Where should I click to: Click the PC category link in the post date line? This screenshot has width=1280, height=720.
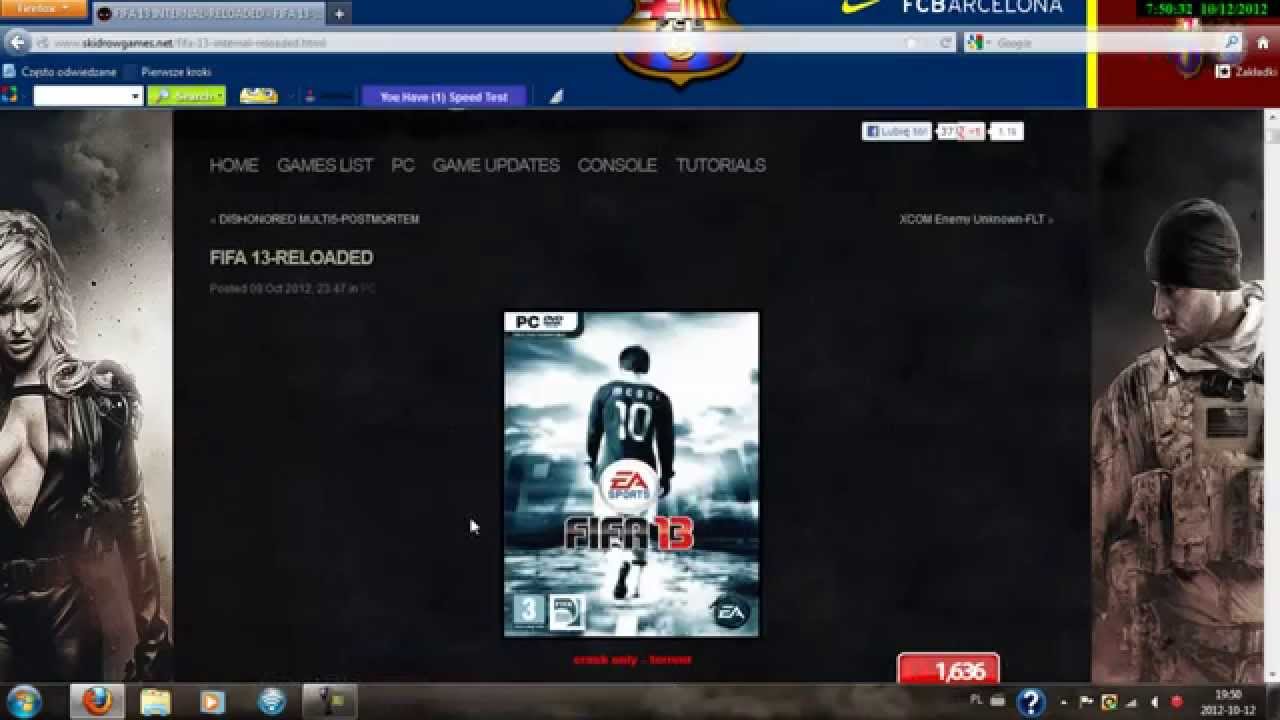[368, 289]
